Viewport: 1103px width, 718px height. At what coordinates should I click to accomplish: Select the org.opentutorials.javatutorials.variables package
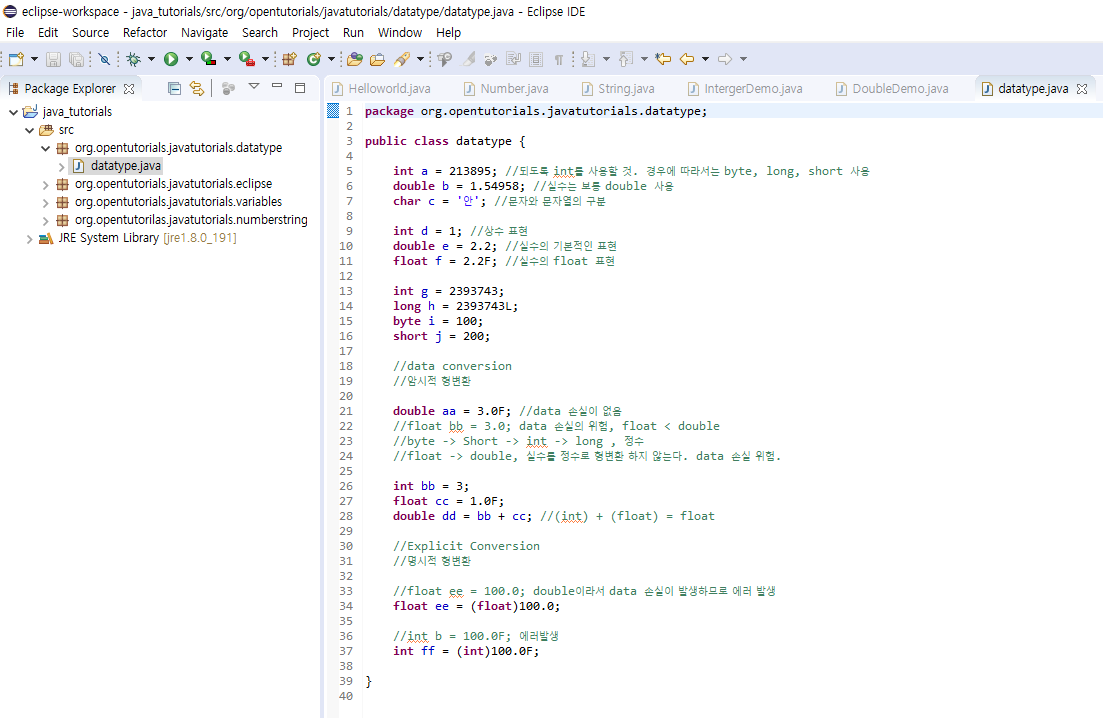pos(179,202)
